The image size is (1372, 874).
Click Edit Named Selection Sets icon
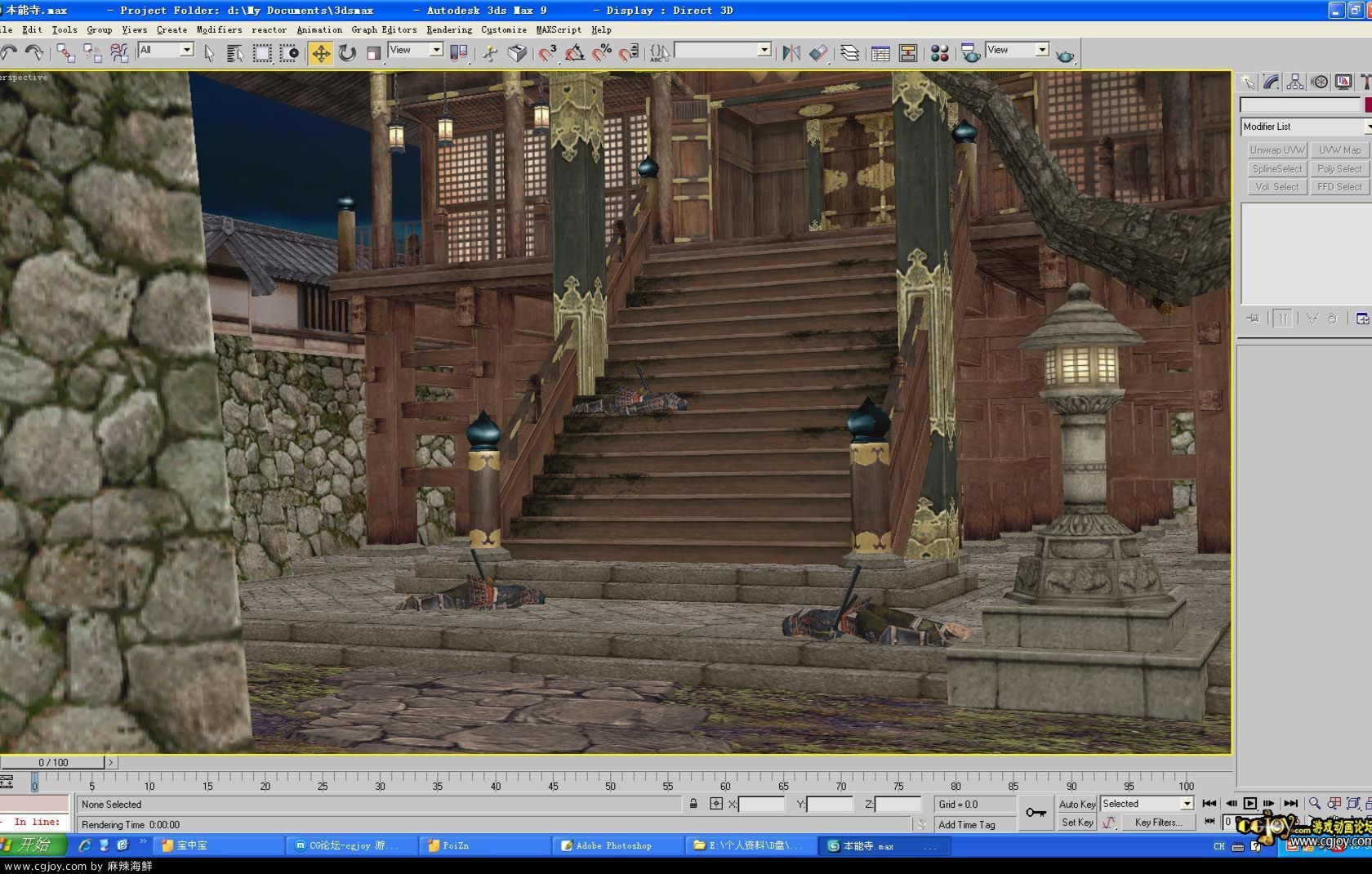pyautogui.click(x=659, y=53)
